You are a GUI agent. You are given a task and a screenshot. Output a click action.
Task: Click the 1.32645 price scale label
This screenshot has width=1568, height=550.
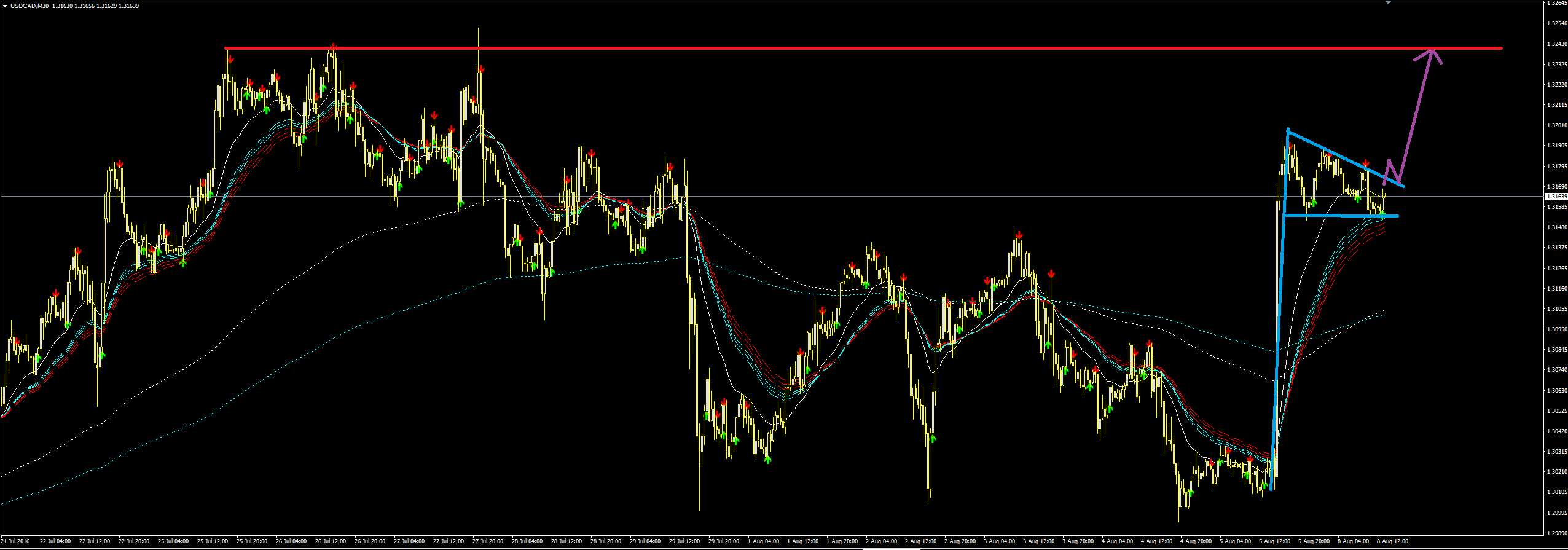(x=1556, y=3)
